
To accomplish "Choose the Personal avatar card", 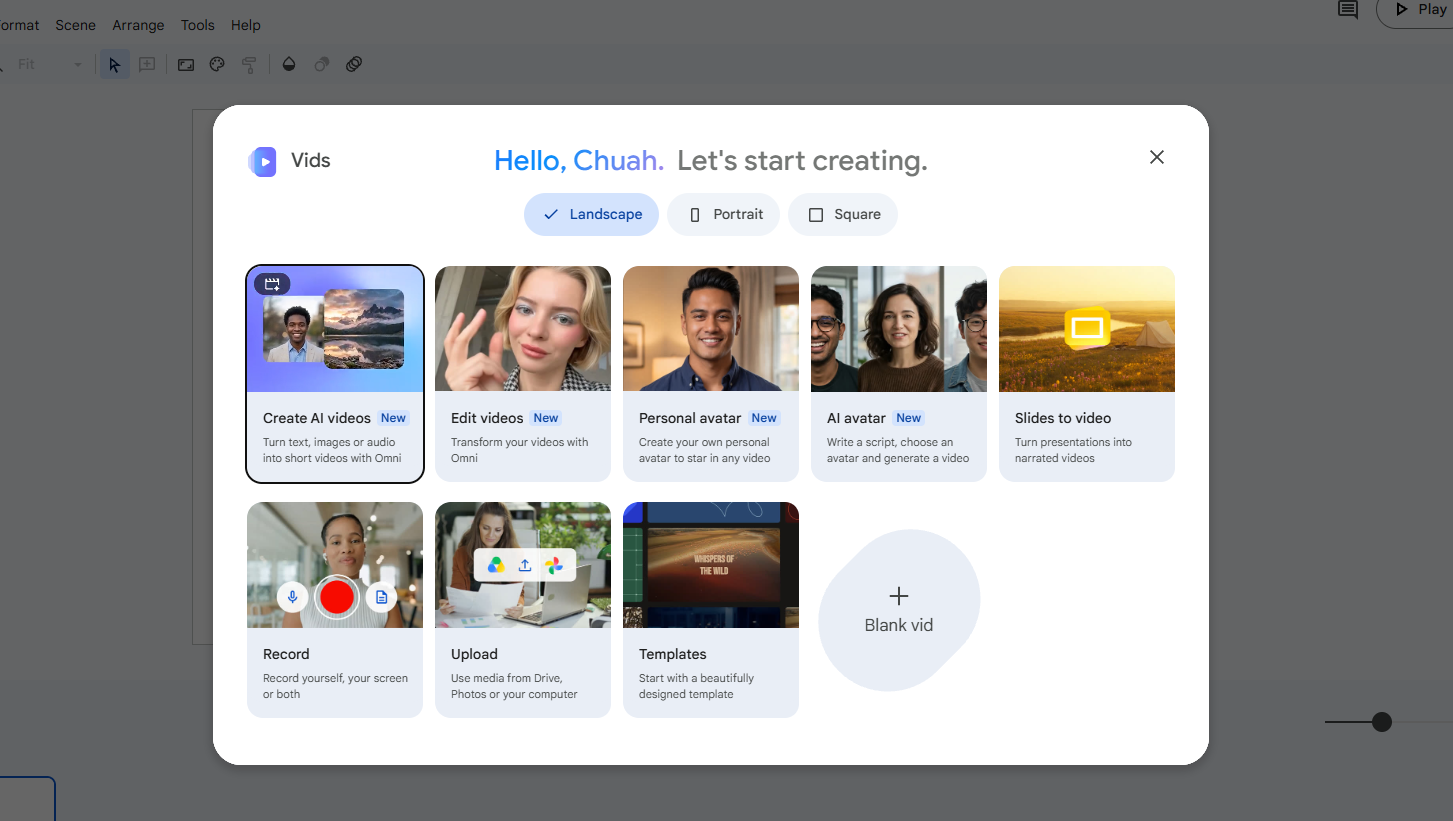I will [711, 373].
